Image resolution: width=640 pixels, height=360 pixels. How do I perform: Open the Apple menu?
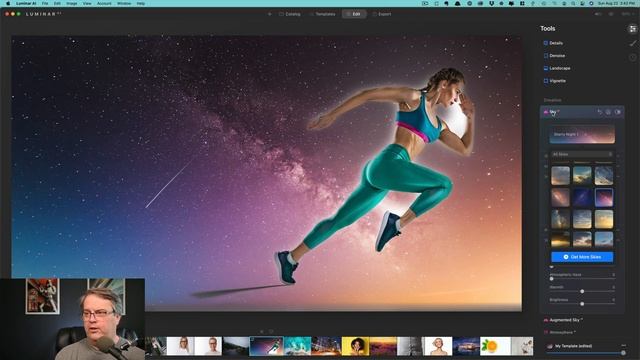click(8, 3)
